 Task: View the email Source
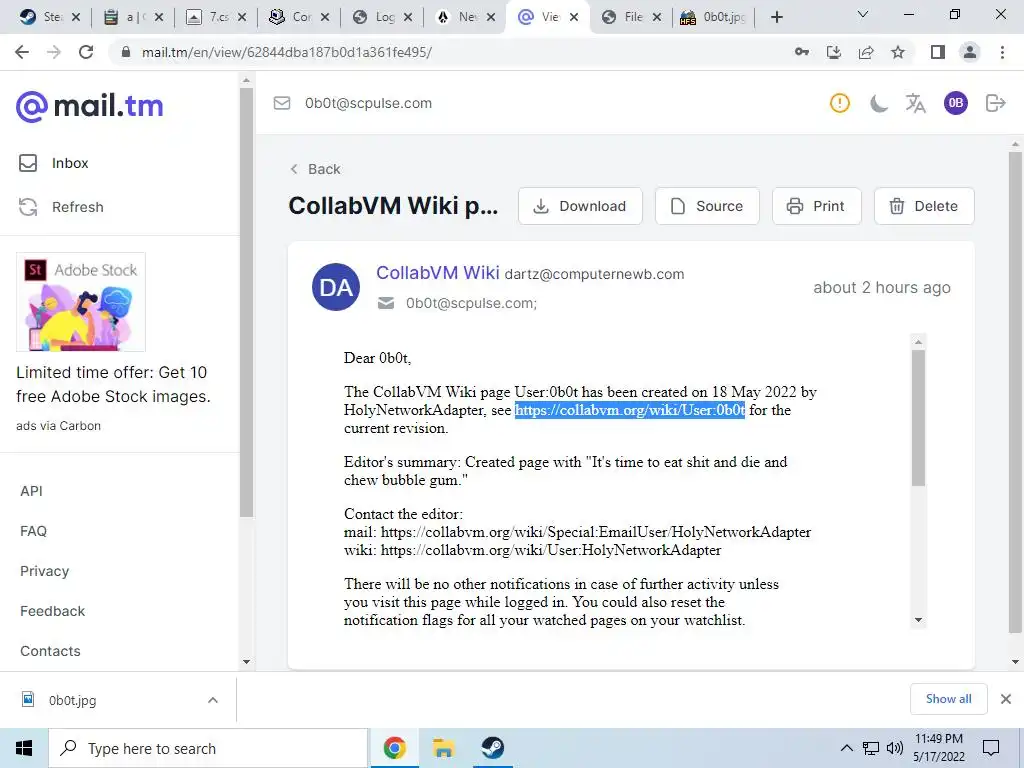click(x=707, y=206)
